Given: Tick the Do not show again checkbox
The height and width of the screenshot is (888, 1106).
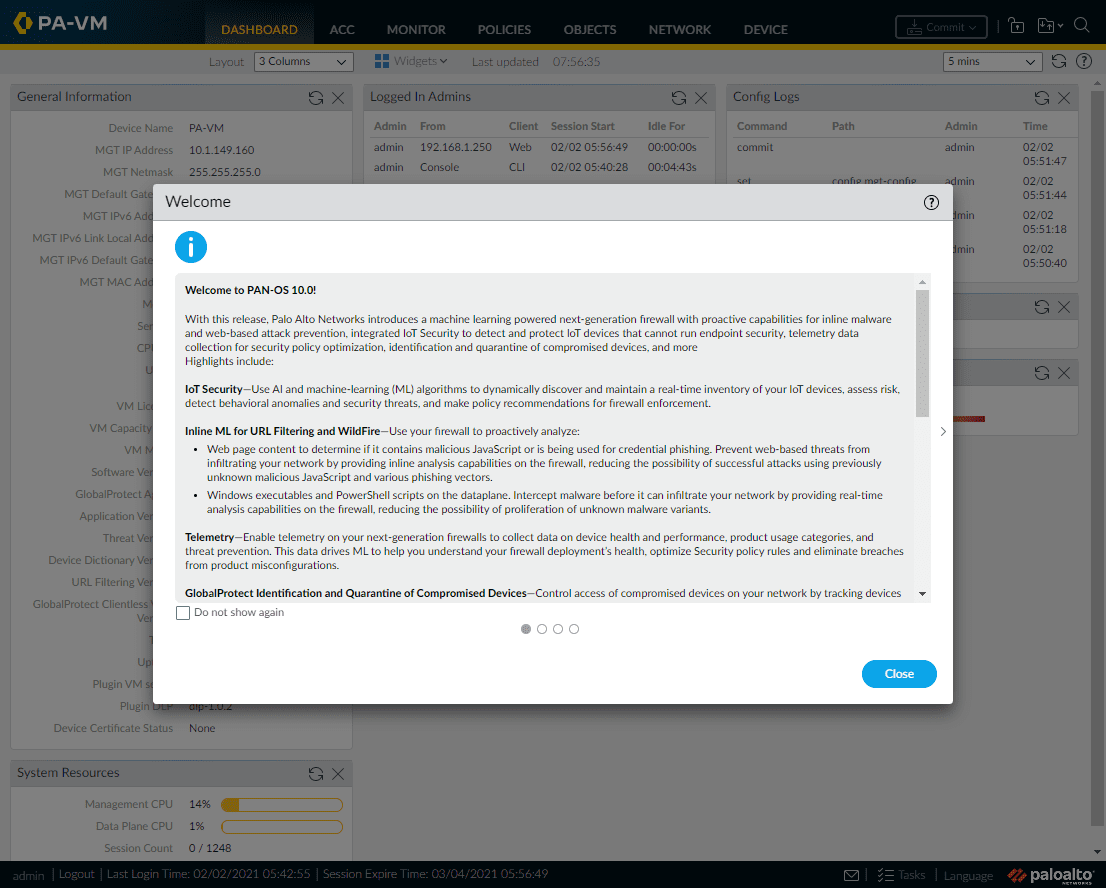Looking at the screenshot, I should click(x=183, y=613).
